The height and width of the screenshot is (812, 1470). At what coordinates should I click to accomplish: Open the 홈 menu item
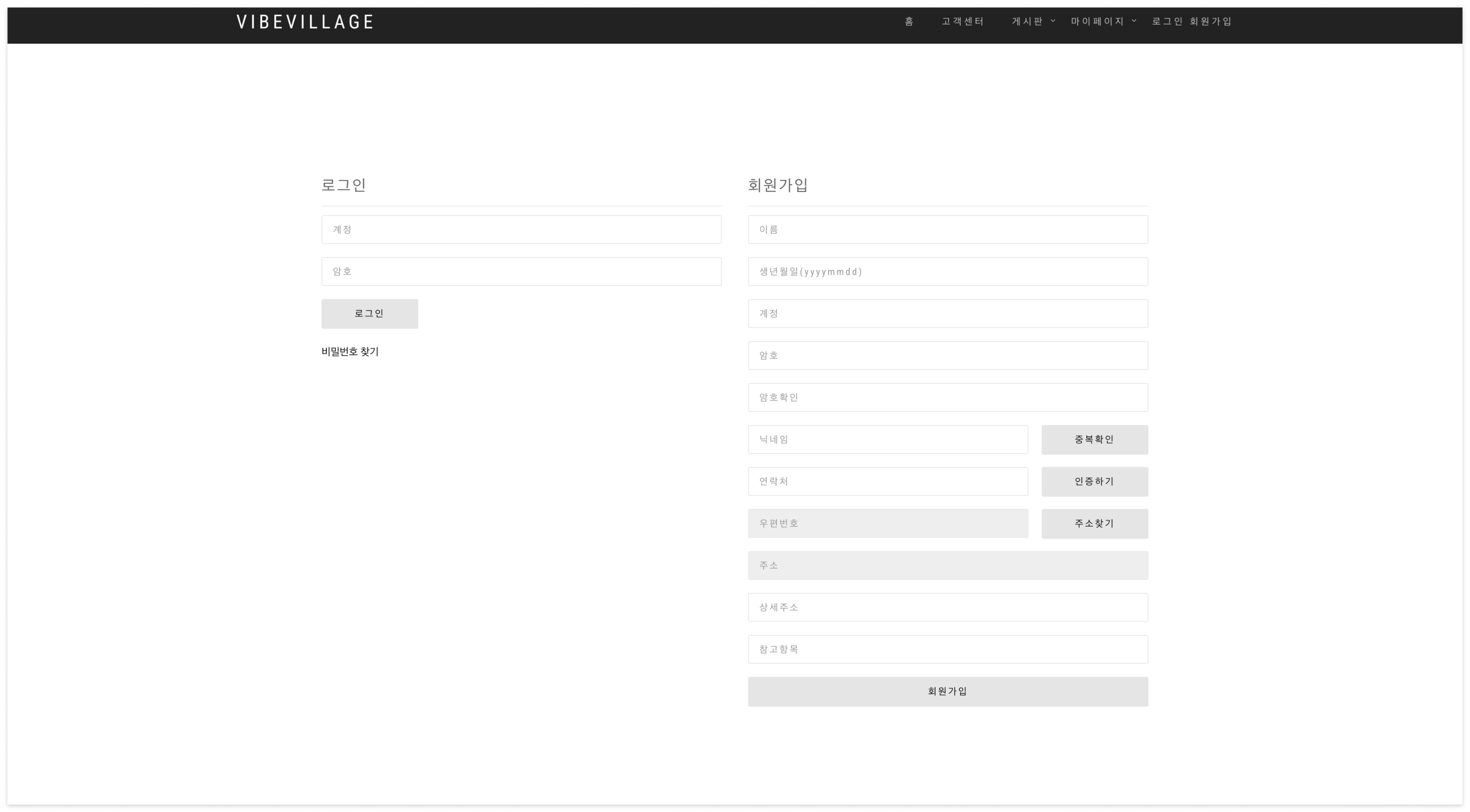click(909, 22)
